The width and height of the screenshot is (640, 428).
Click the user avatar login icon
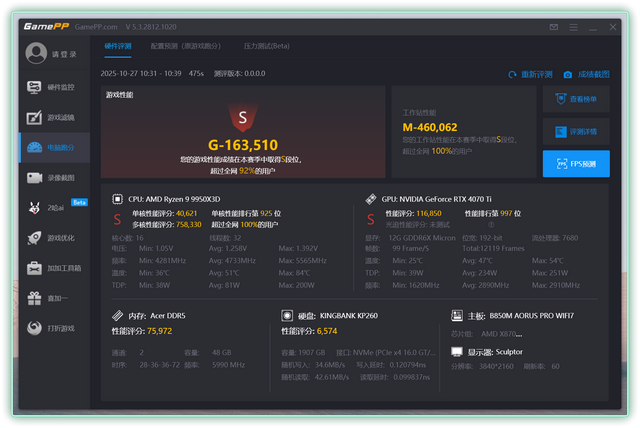coord(36,53)
